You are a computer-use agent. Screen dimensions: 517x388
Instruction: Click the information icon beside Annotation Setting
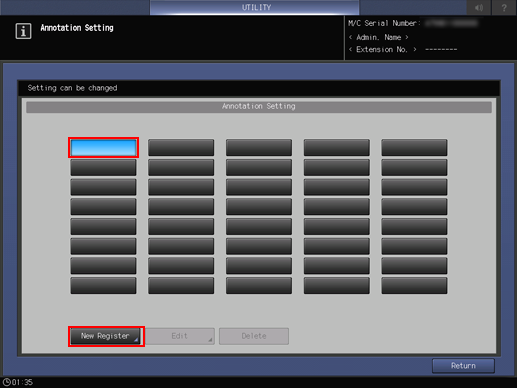tap(23, 31)
